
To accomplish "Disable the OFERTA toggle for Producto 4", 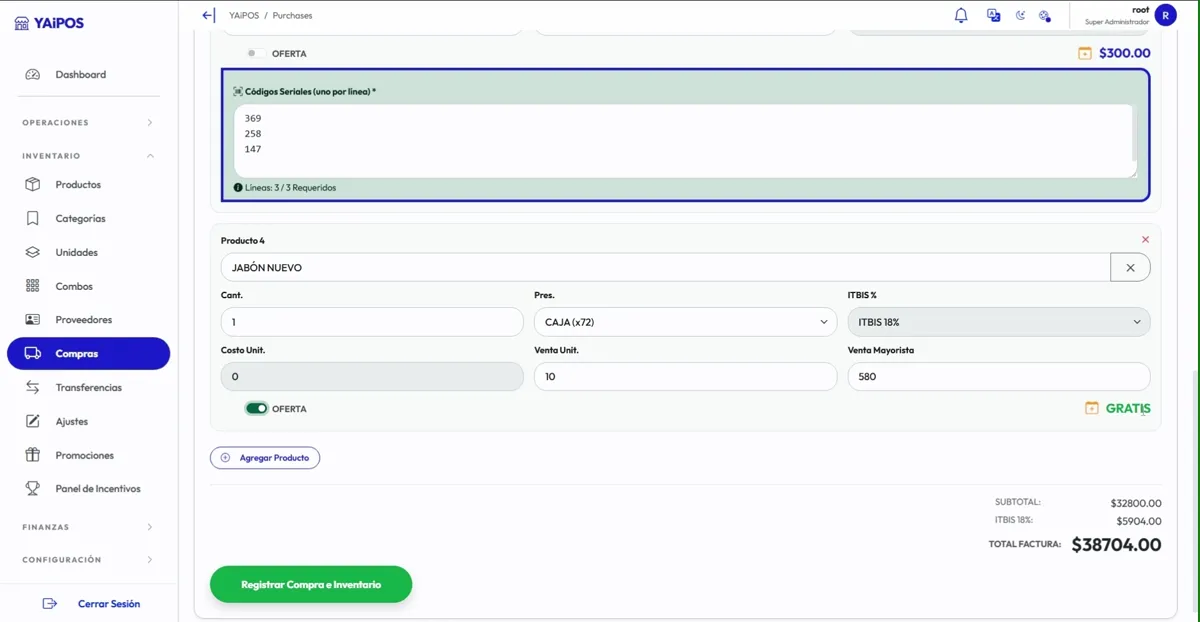I will pos(257,408).
